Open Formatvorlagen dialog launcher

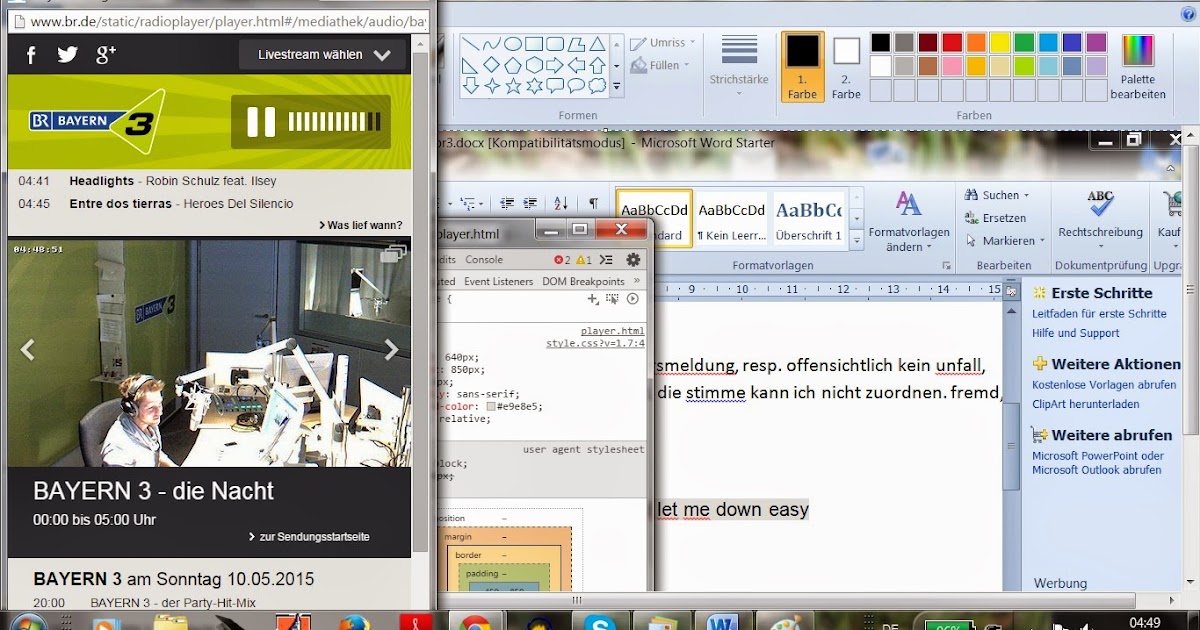[946, 267]
